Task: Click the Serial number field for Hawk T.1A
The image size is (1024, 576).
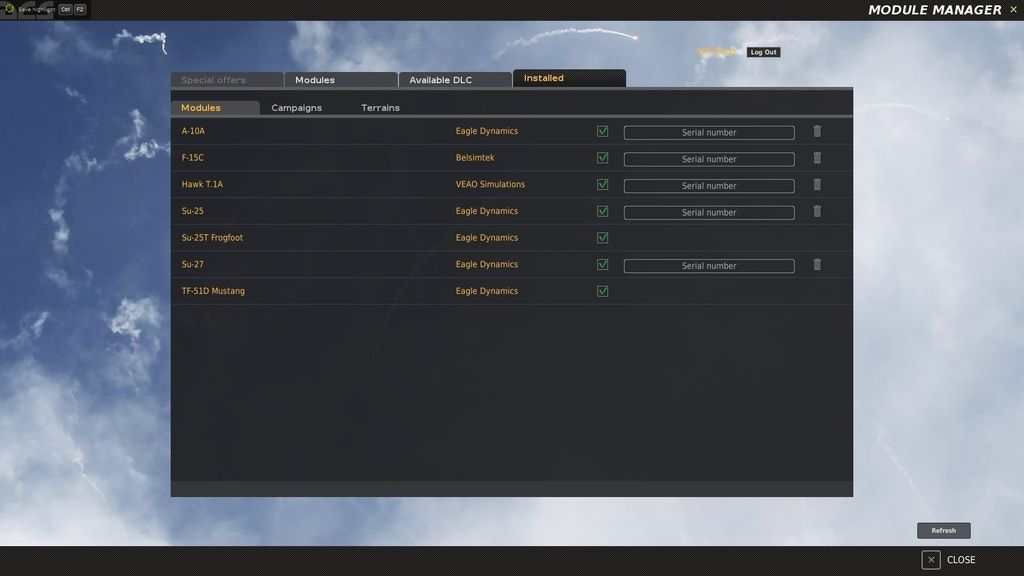Action: [708, 185]
